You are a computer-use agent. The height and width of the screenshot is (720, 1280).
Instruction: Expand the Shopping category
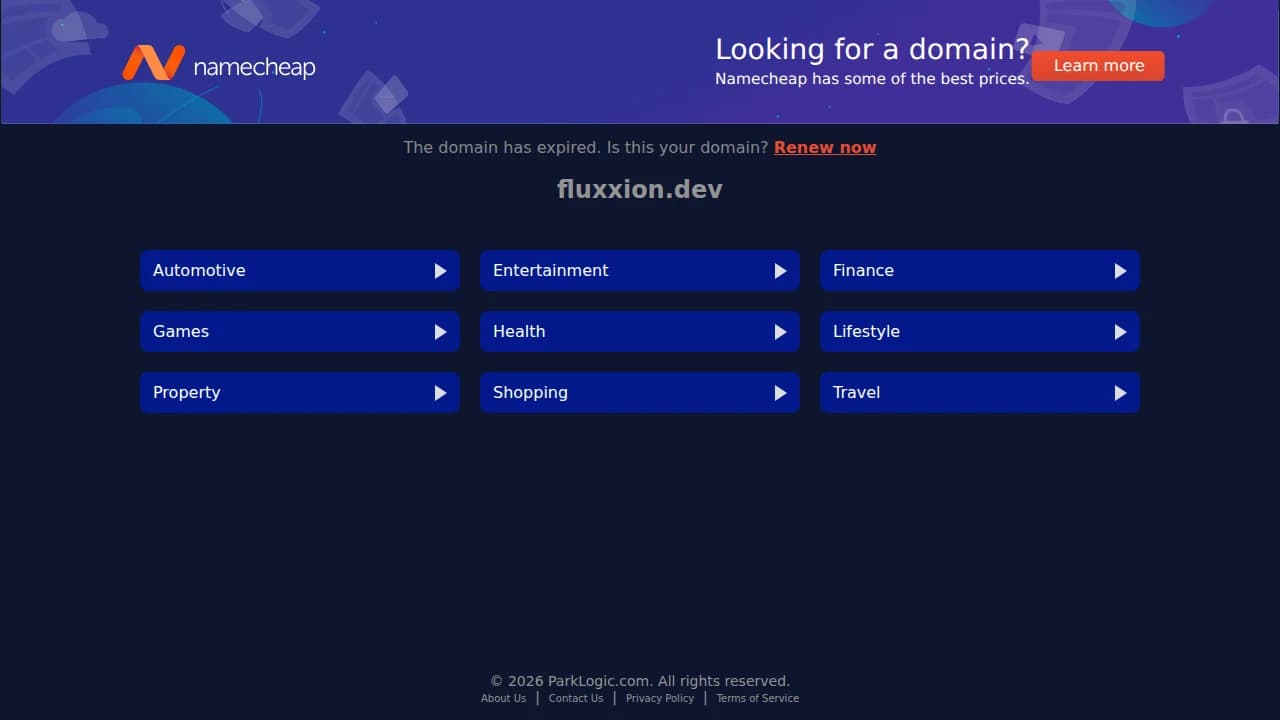(x=640, y=392)
